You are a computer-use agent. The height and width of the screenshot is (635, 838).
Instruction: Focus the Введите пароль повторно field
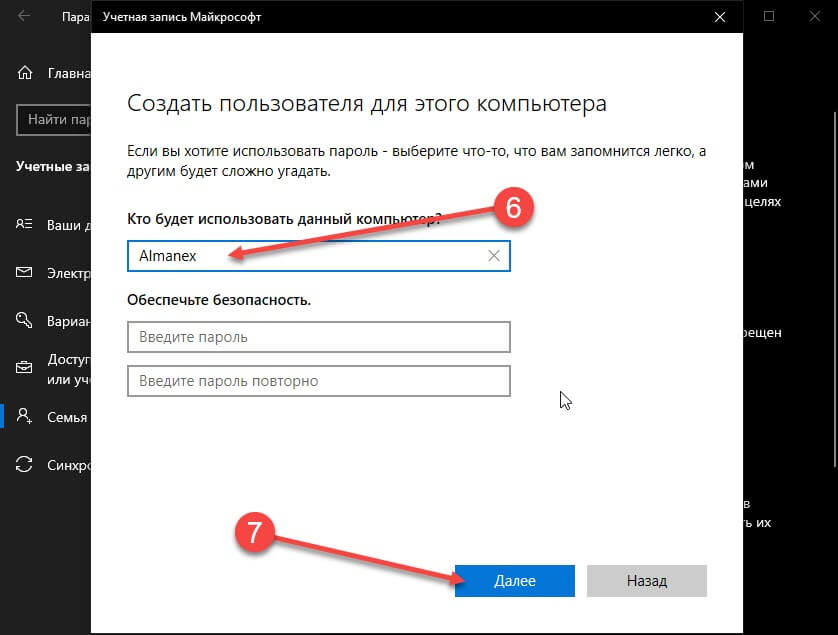[x=319, y=381]
